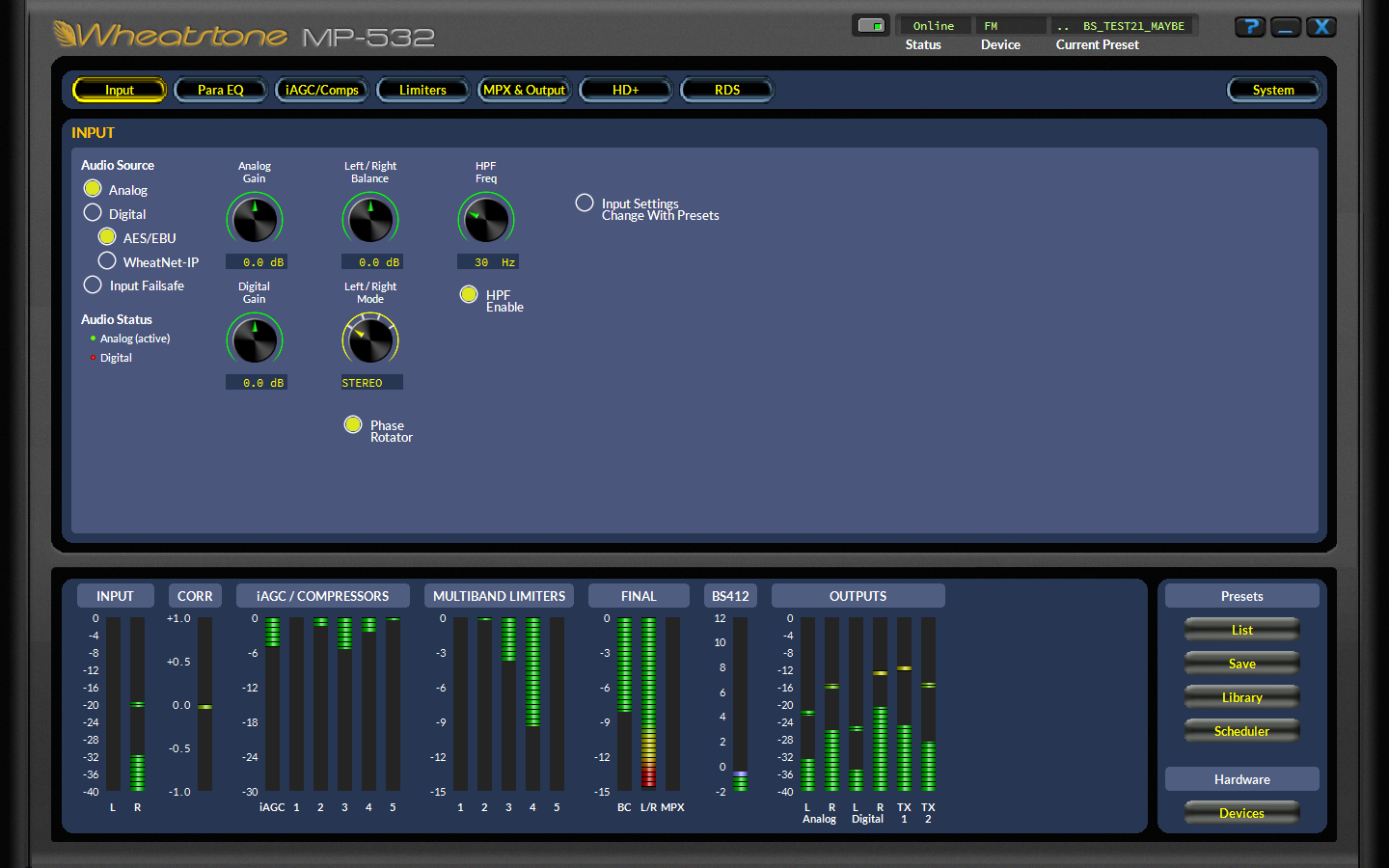Click the OUTPUTS meter header
The width and height of the screenshot is (1389, 868).
click(858, 596)
